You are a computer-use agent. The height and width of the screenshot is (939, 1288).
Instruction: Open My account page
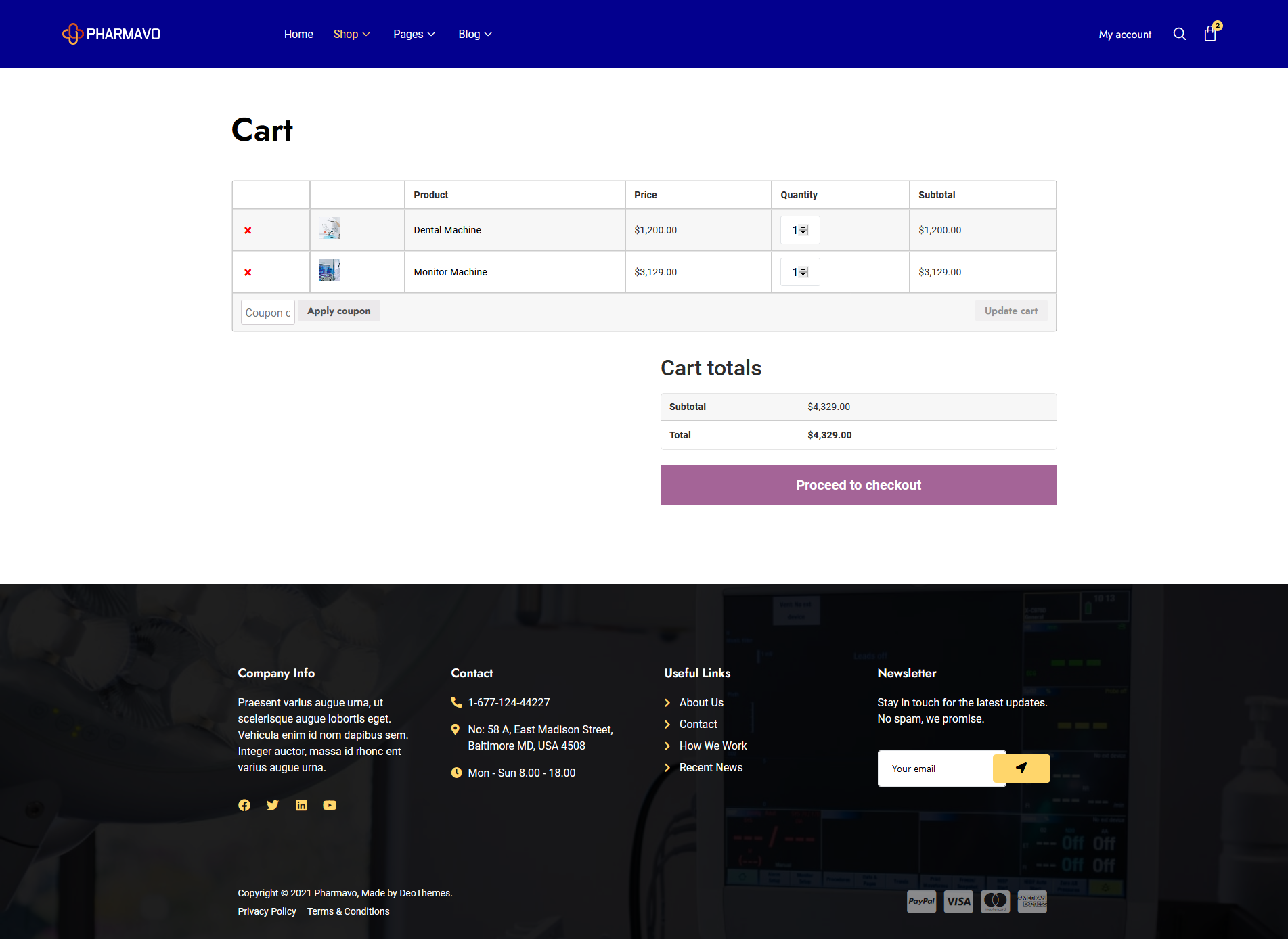(x=1125, y=35)
